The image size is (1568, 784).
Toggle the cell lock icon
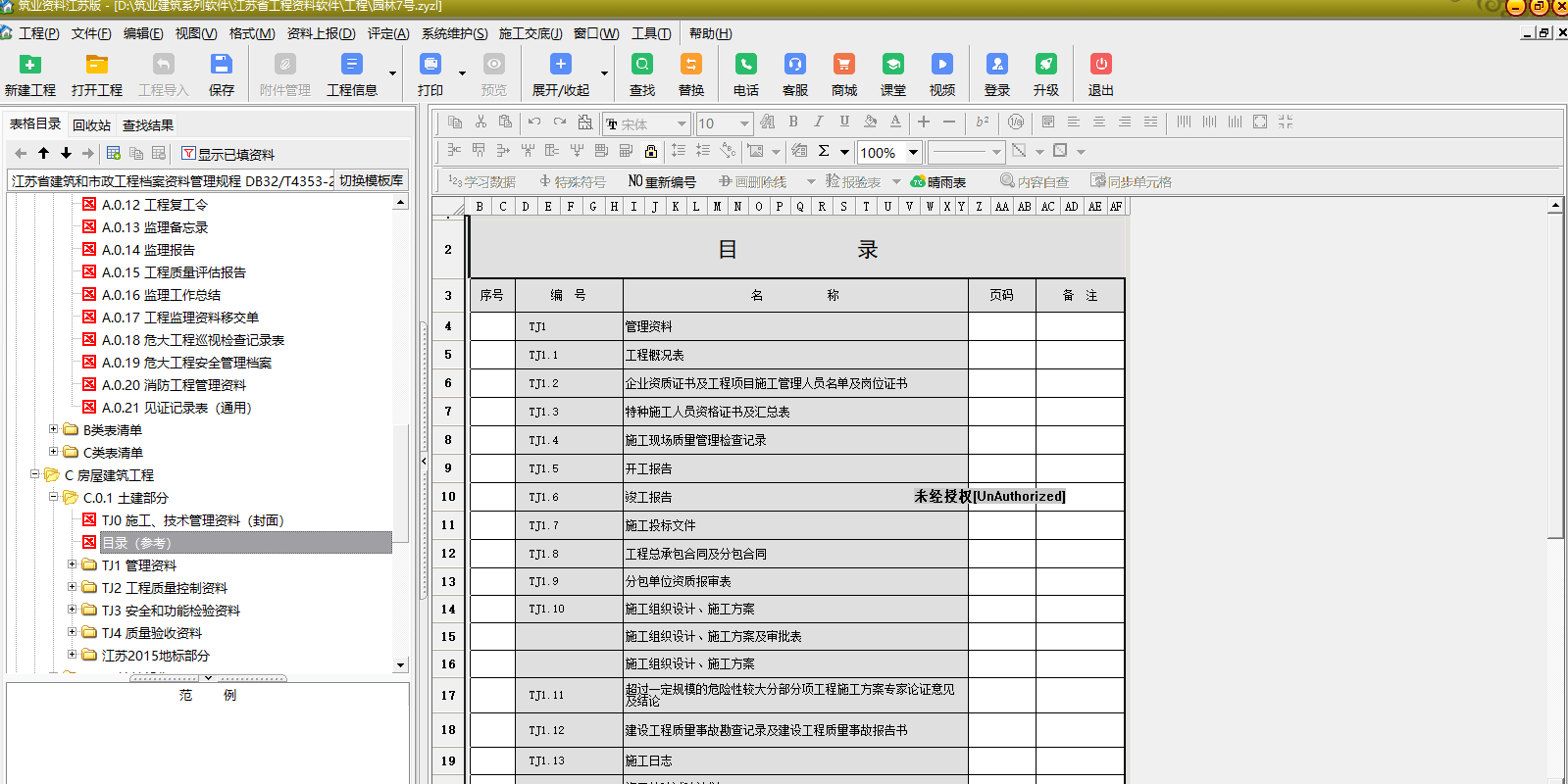click(x=651, y=151)
